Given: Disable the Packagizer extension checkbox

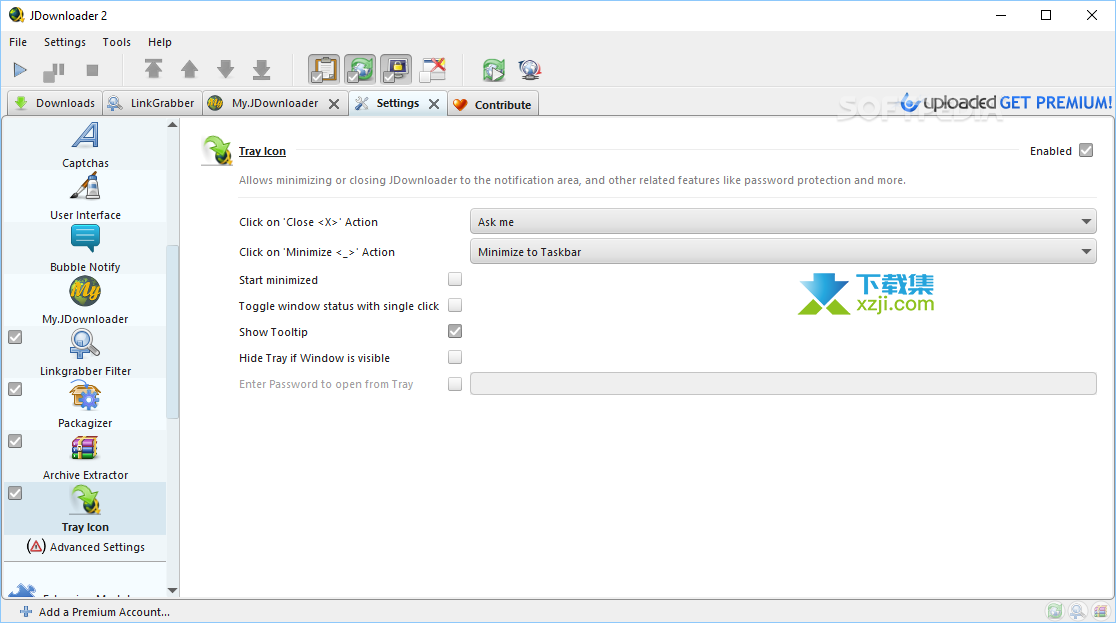Looking at the screenshot, I should 15,389.
